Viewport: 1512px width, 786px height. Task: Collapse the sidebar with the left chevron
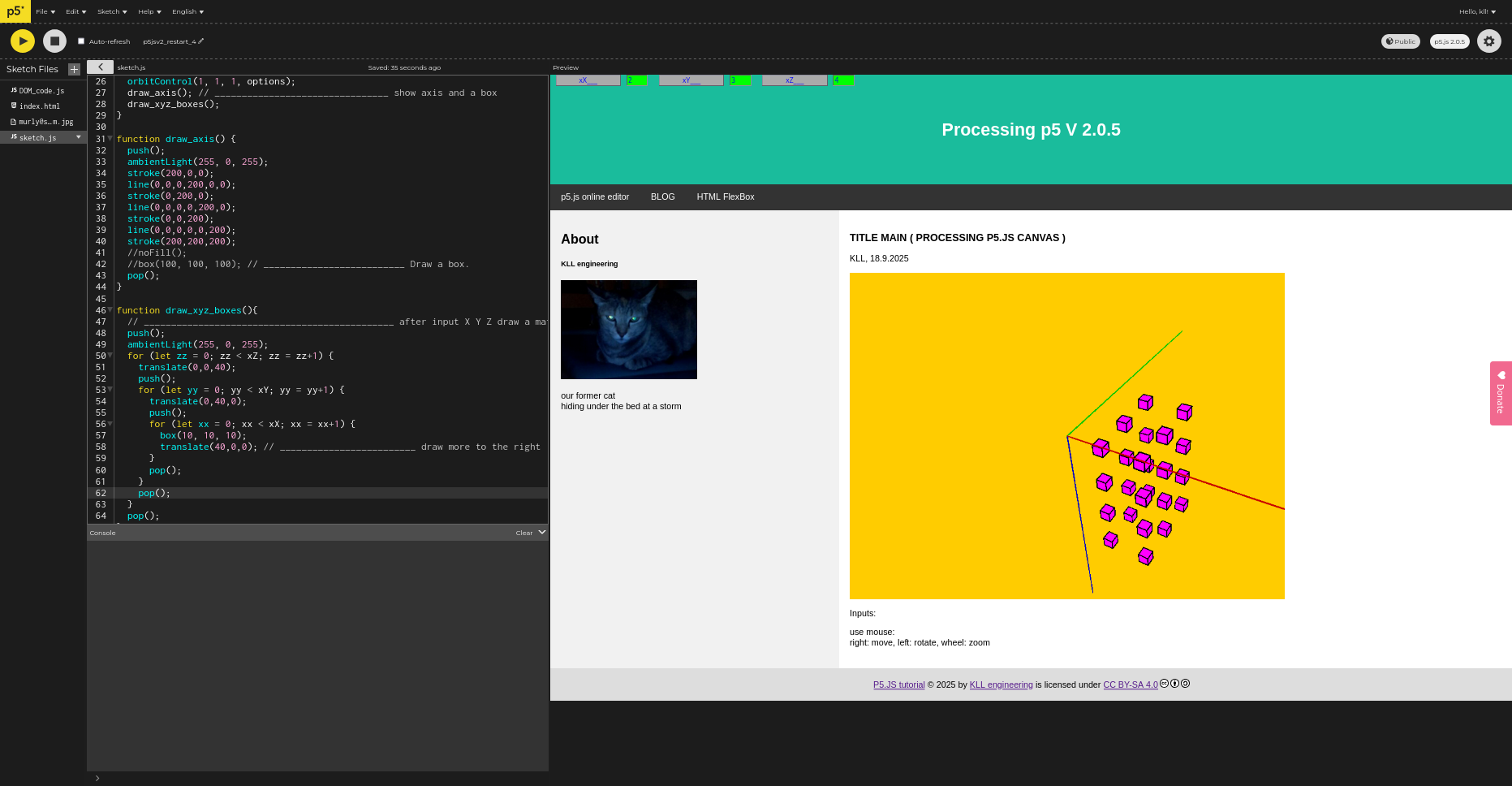pos(100,67)
